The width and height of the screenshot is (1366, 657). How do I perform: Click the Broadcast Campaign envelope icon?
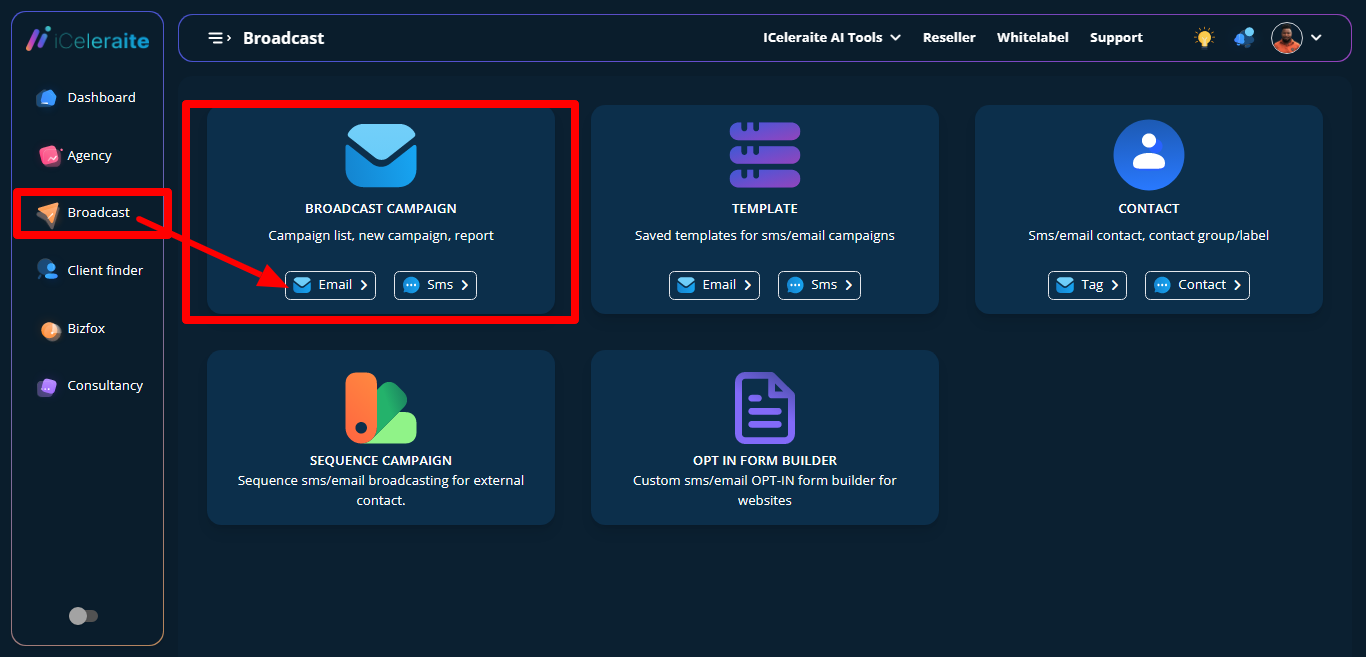[380, 156]
